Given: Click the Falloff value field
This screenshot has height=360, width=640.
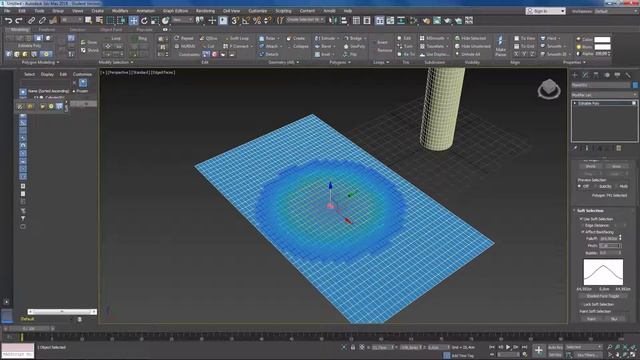Looking at the screenshot, I should (x=609, y=238).
